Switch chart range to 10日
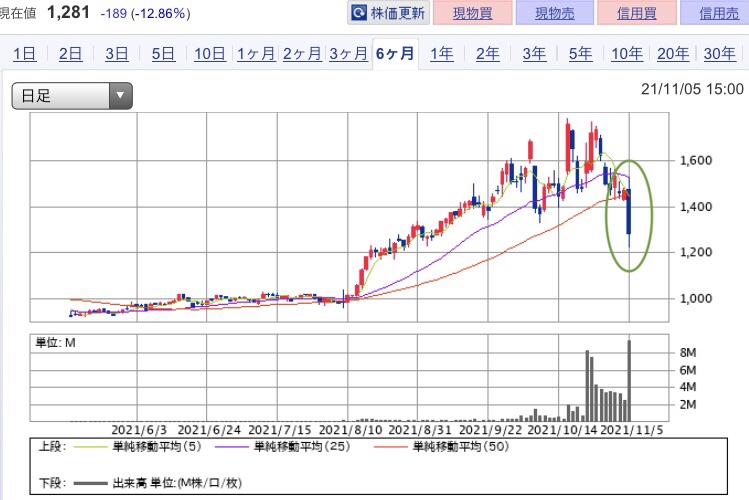This screenshot has height=500, width=749. [210, 53]
